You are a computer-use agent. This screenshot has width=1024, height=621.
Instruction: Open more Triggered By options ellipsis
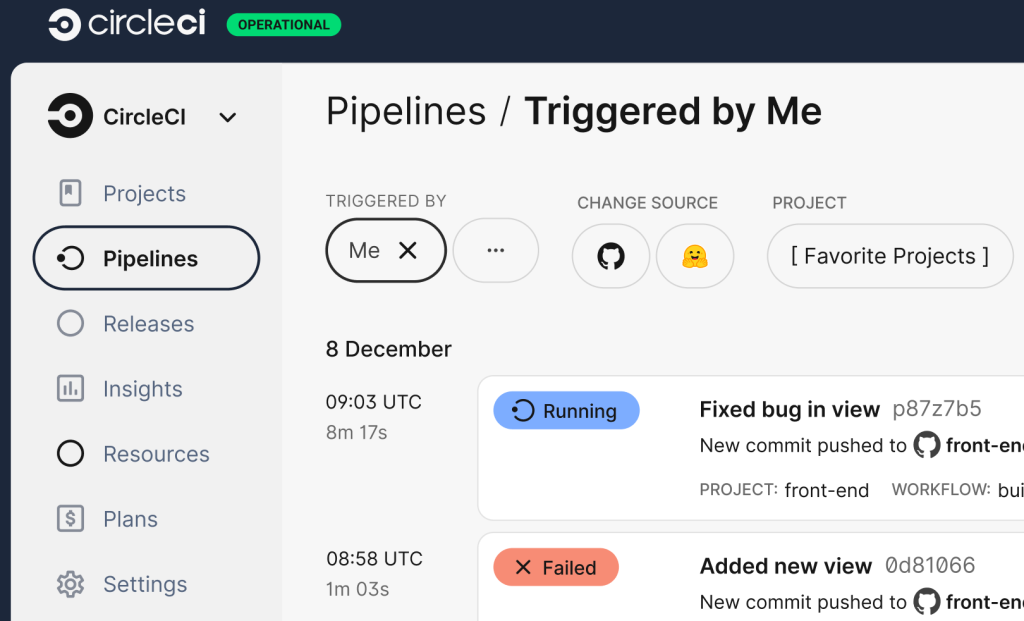pos(496,250)
